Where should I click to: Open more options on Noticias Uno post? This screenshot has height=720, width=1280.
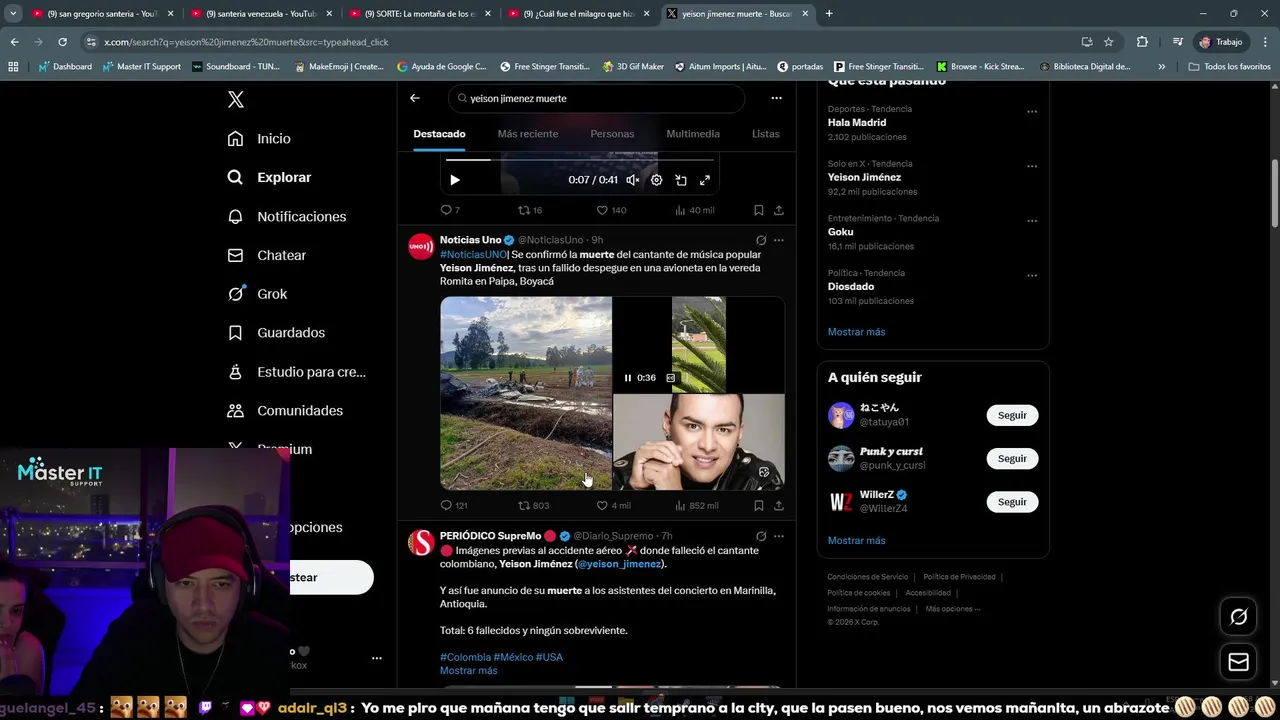(x=779, y=240)
